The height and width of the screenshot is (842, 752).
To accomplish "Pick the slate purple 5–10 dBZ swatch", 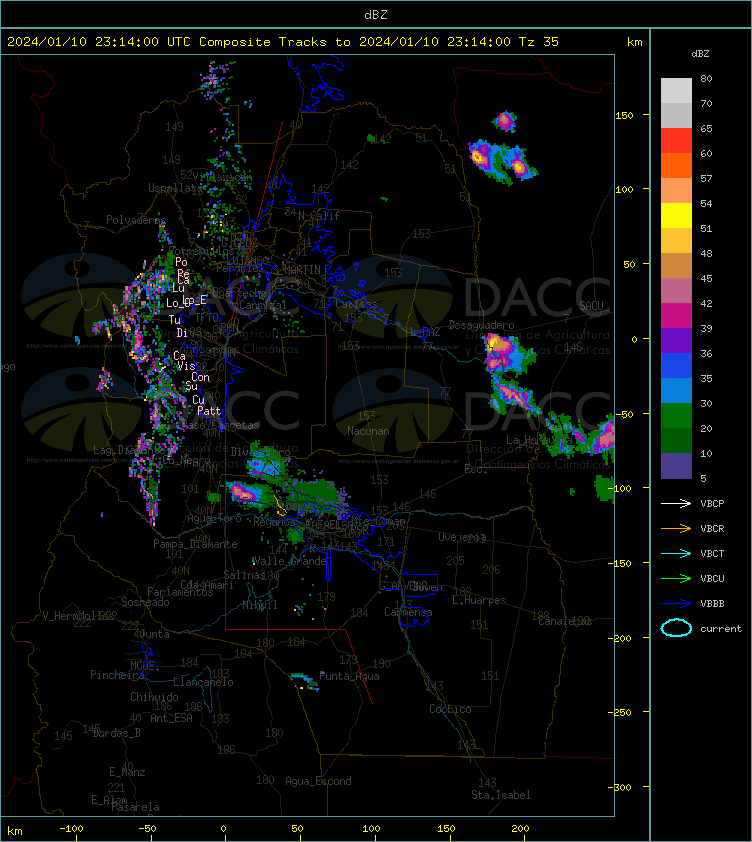I will coord(676,466).
